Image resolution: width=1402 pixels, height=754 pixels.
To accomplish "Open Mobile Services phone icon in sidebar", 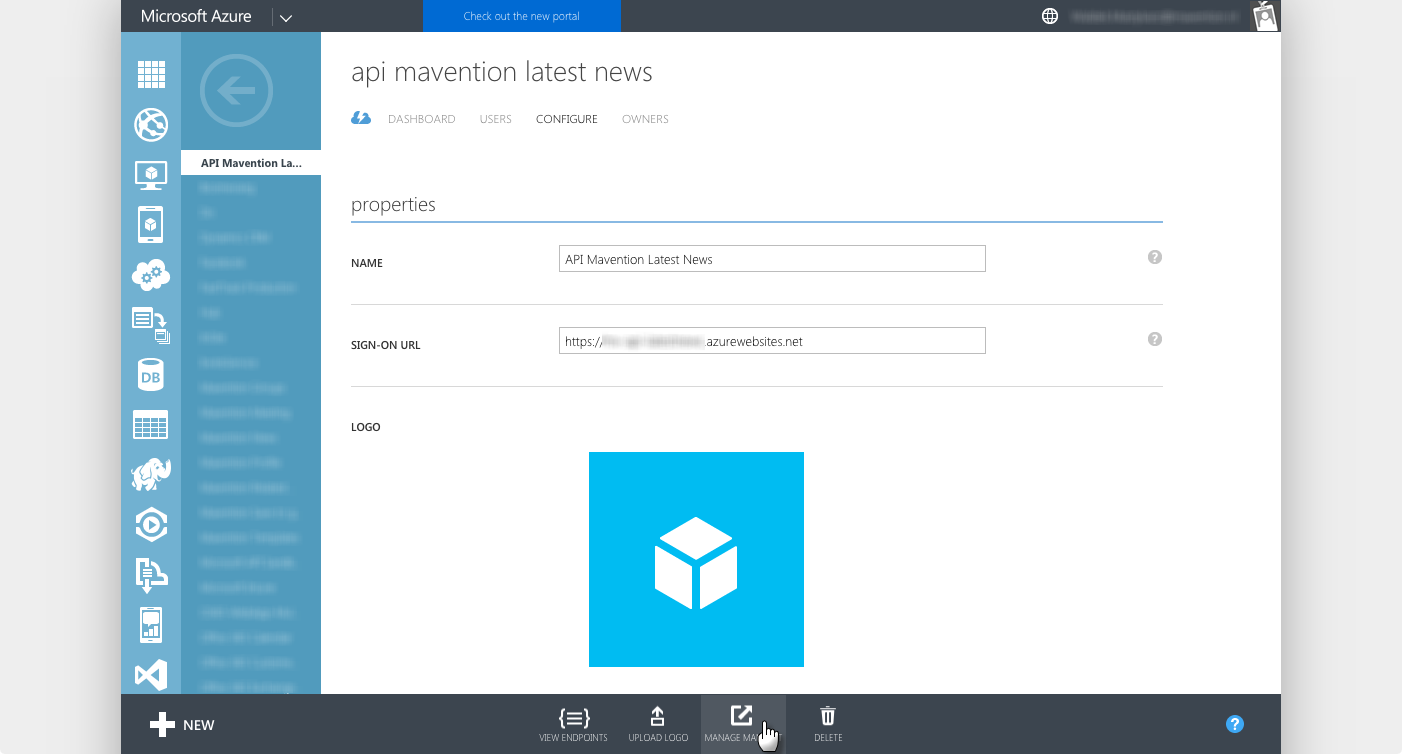I will coord(151,224).
